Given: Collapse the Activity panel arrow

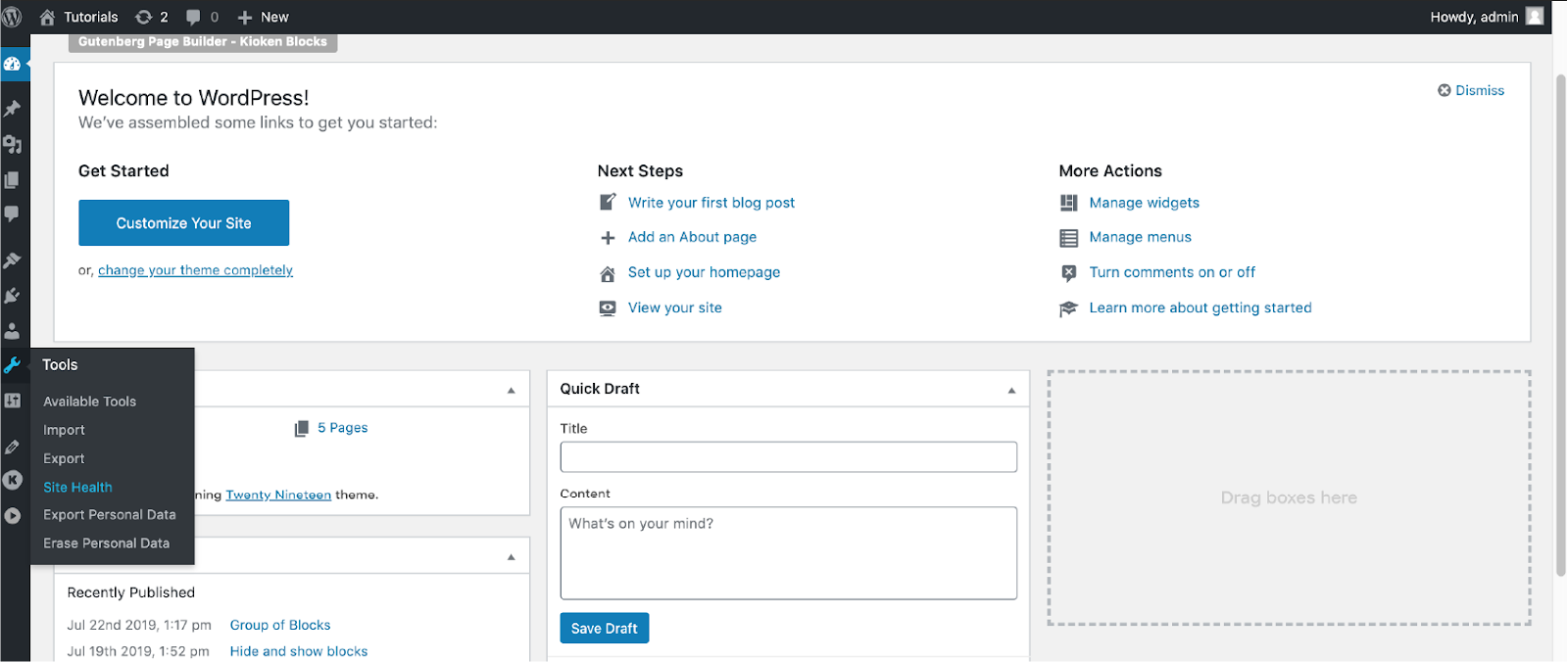Looking at the screenshot, I should click(x=511, y=557).
